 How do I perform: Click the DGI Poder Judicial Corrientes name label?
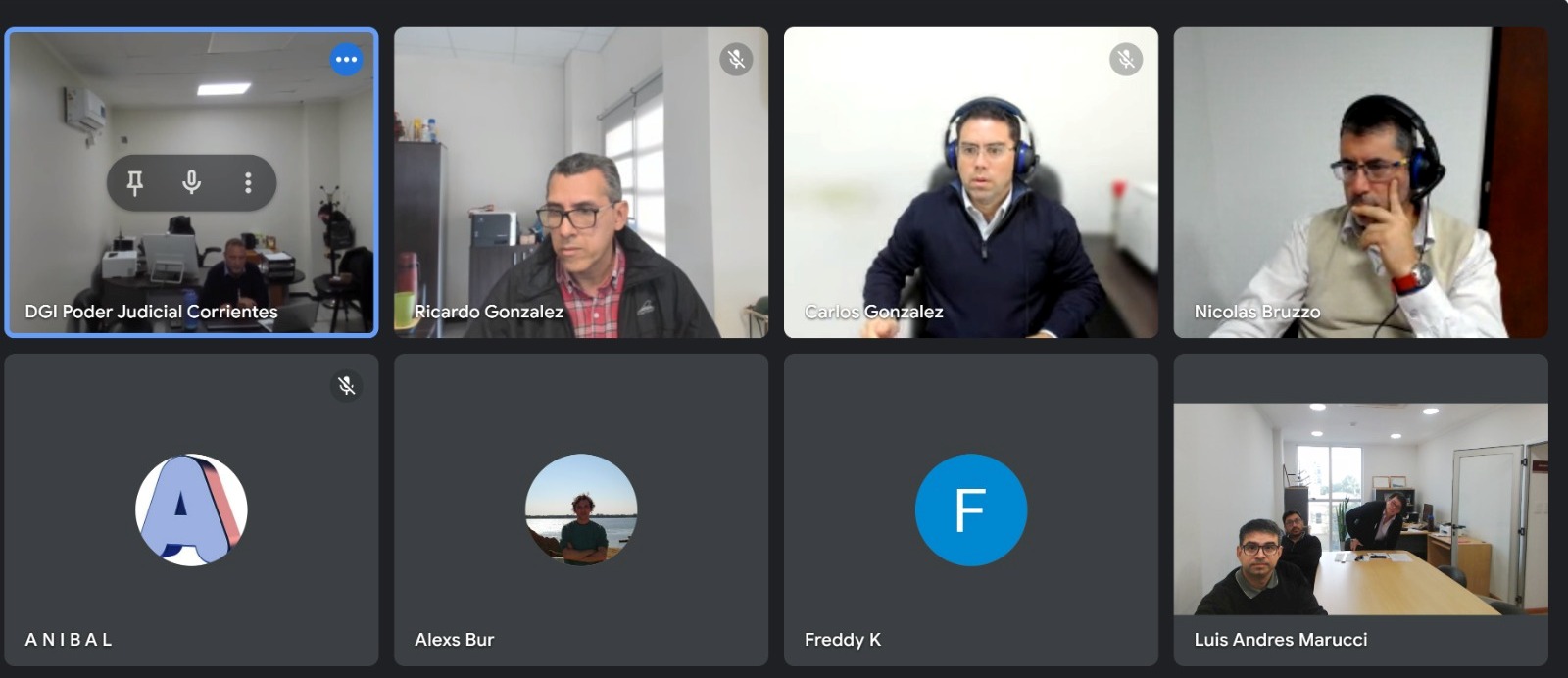(x=151, y=312)
